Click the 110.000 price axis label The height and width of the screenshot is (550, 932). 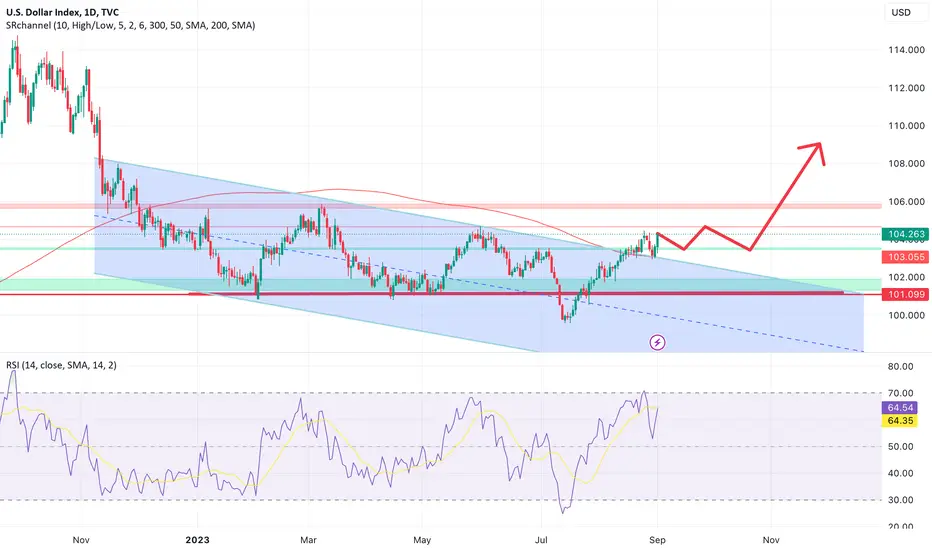tap(906, 125)
